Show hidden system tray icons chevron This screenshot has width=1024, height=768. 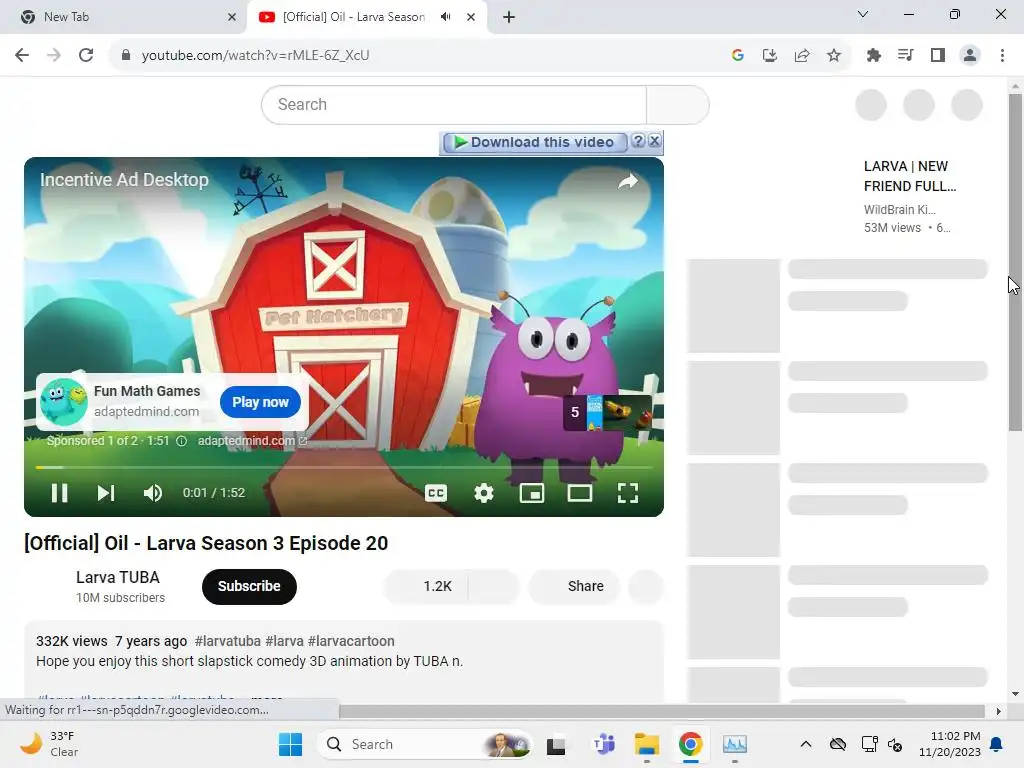pos(806,744)
